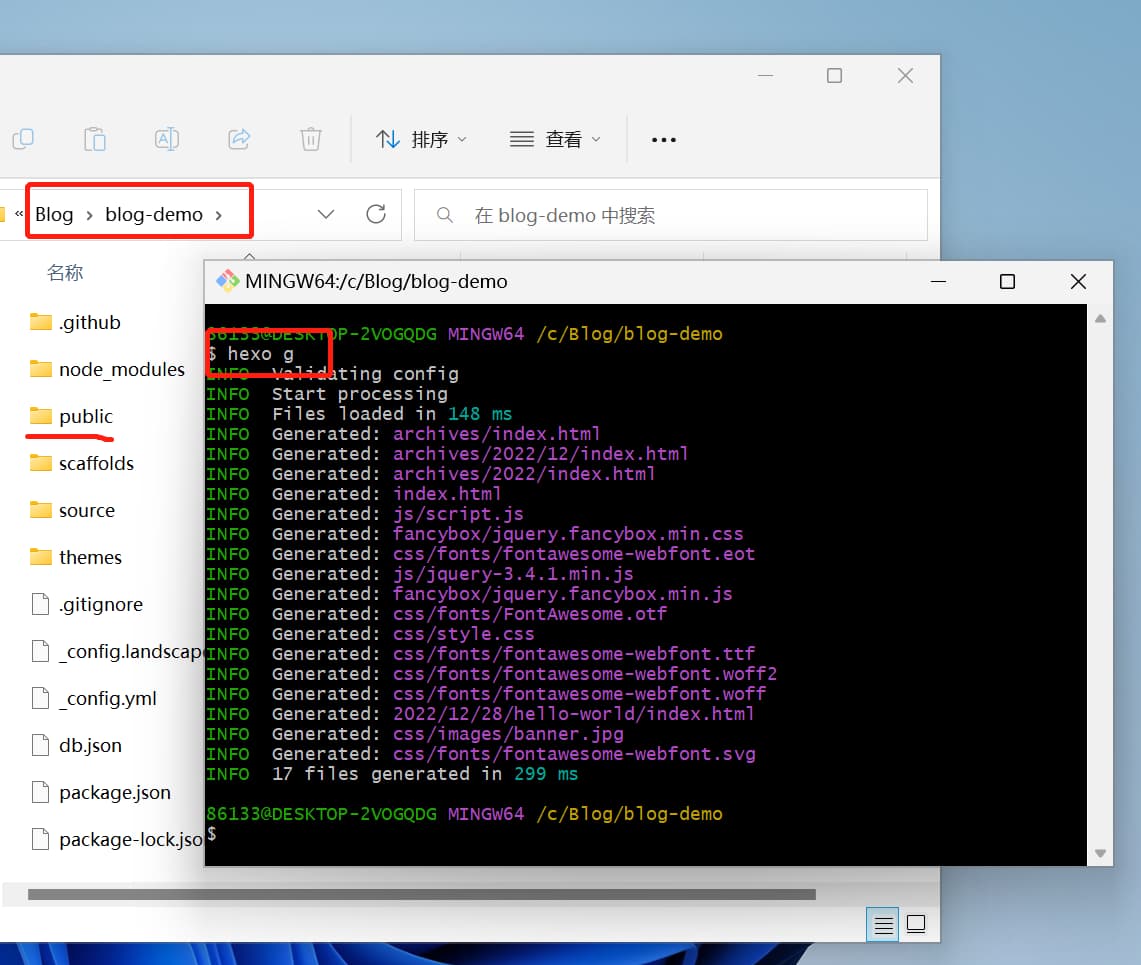Switch to details list view layout
Screen dimensions: 1141x965
883,925
